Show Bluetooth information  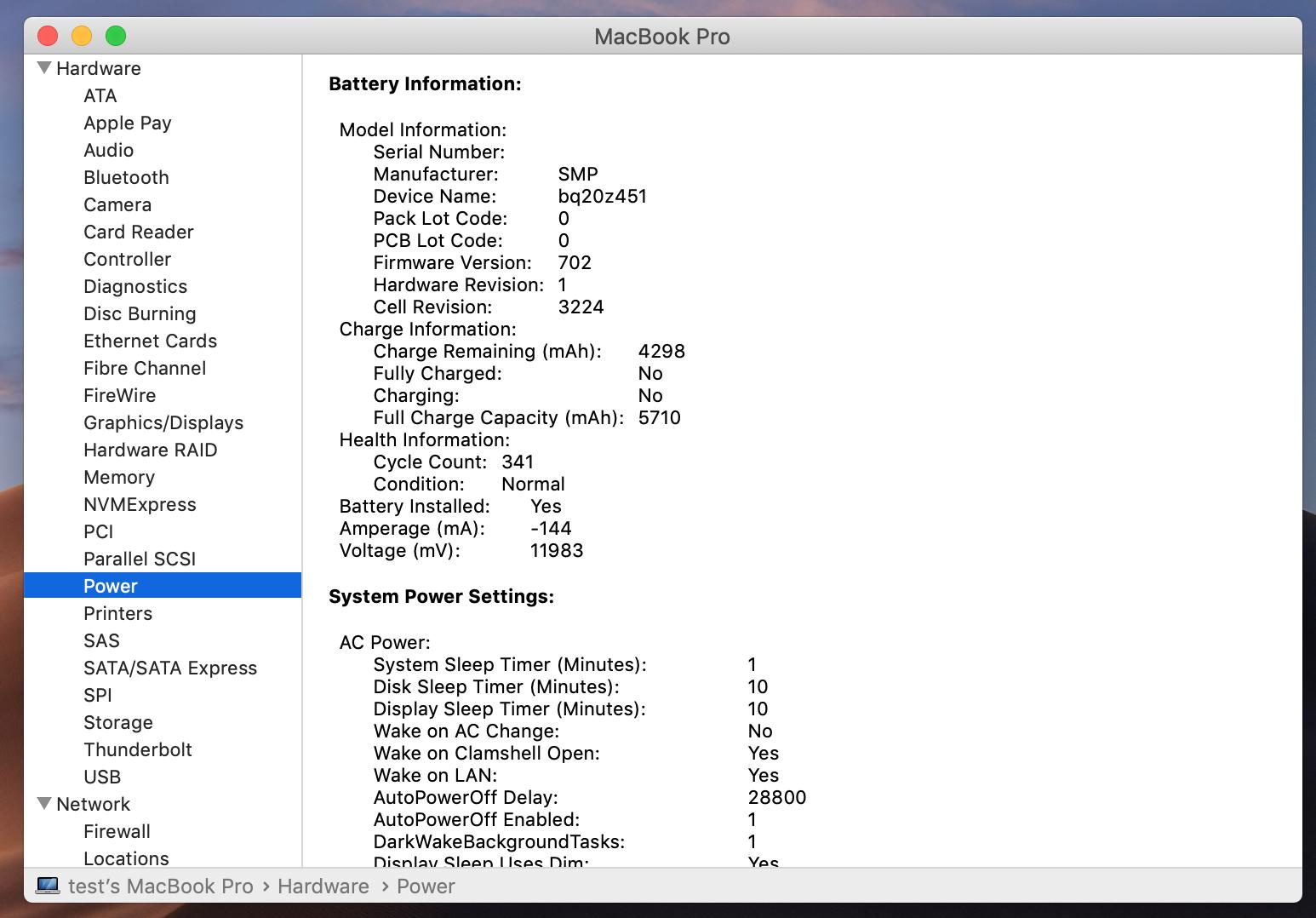point(126,177)
